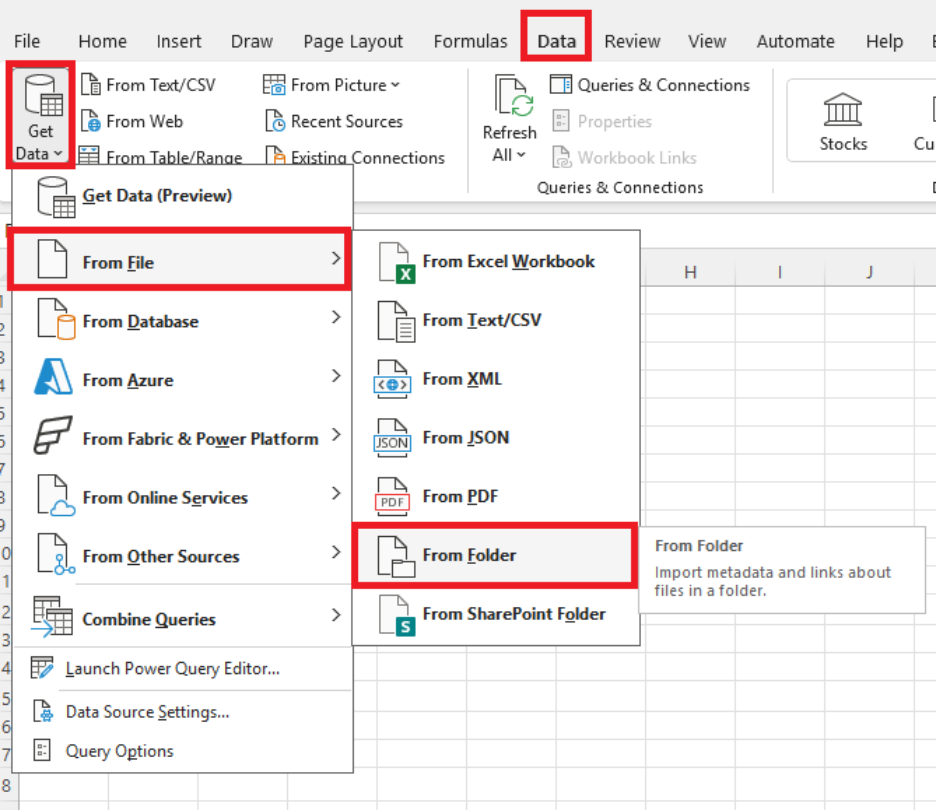Expand the From File submenu
The height and width of the screenshot is (810, 936).
pos(180,260)
